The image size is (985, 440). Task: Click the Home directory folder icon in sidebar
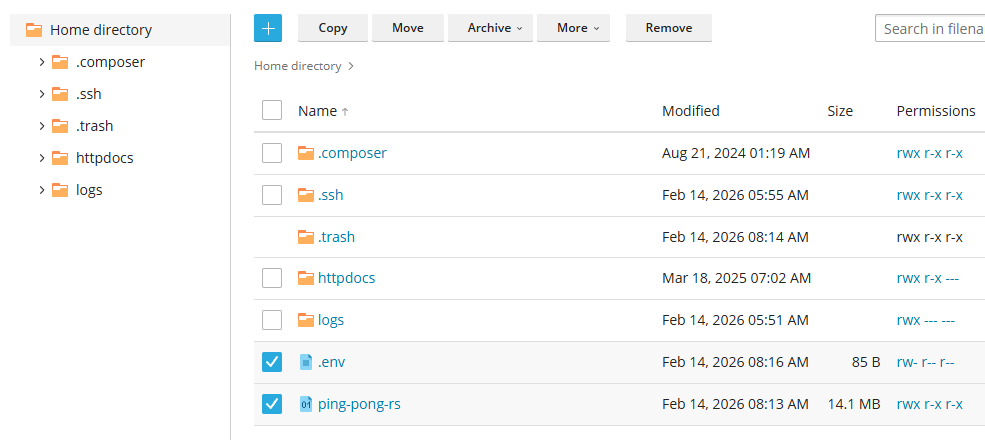tap(34, 30)
